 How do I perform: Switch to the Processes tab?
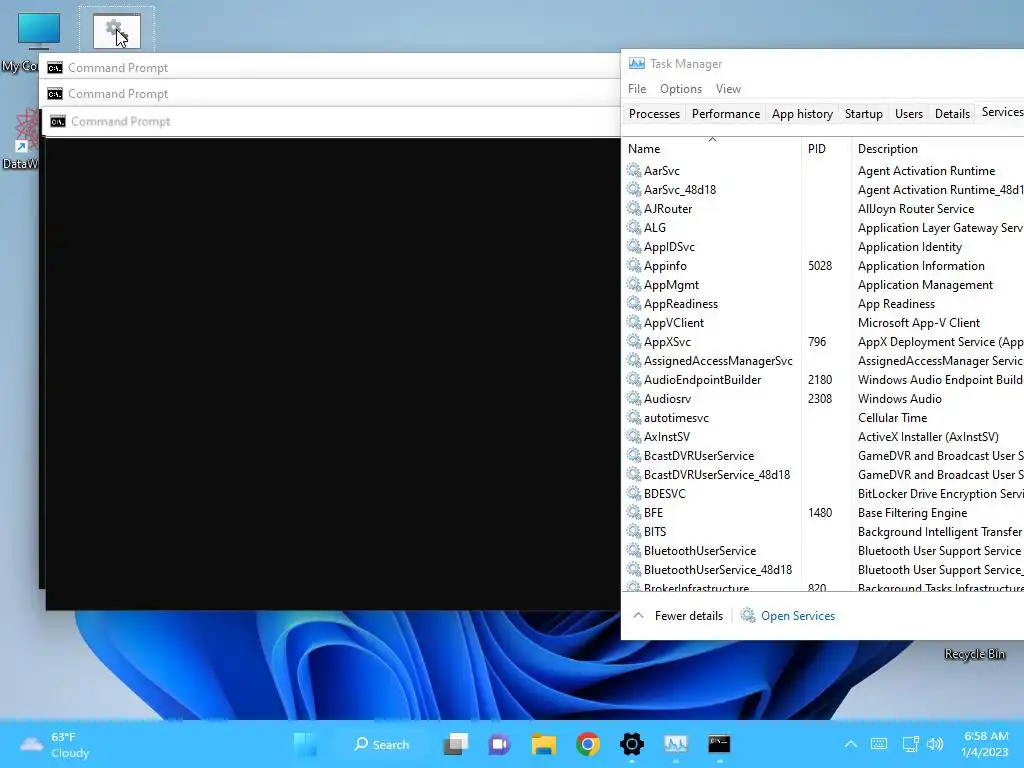(x=654, y=114)
